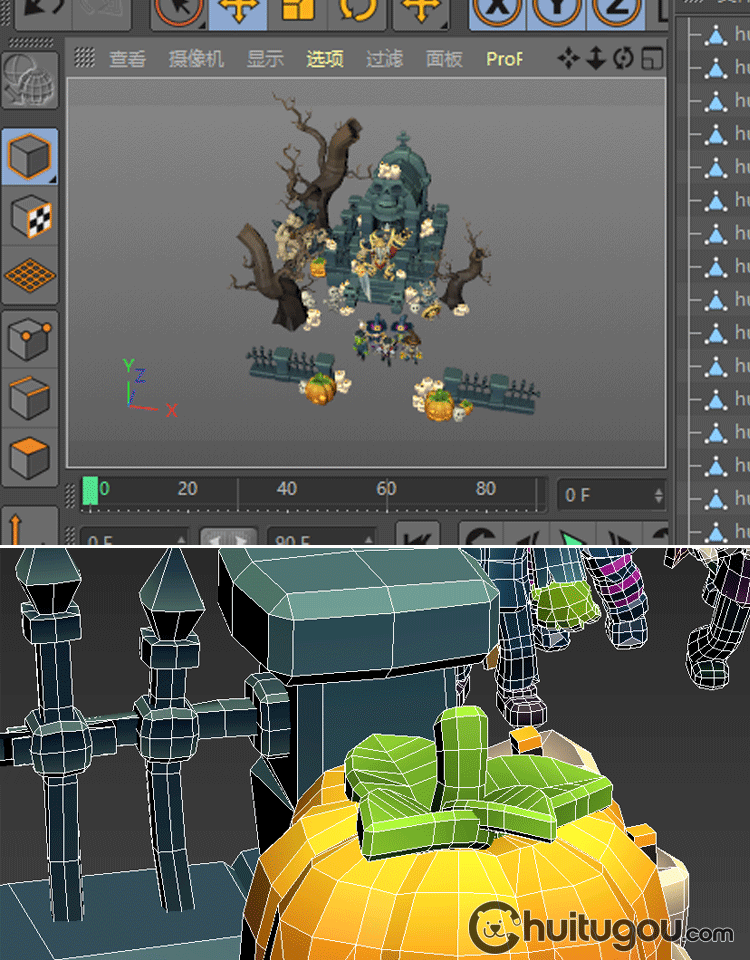Open the 过滤 menu
750x960 pixels.
(x=384, y=59)
